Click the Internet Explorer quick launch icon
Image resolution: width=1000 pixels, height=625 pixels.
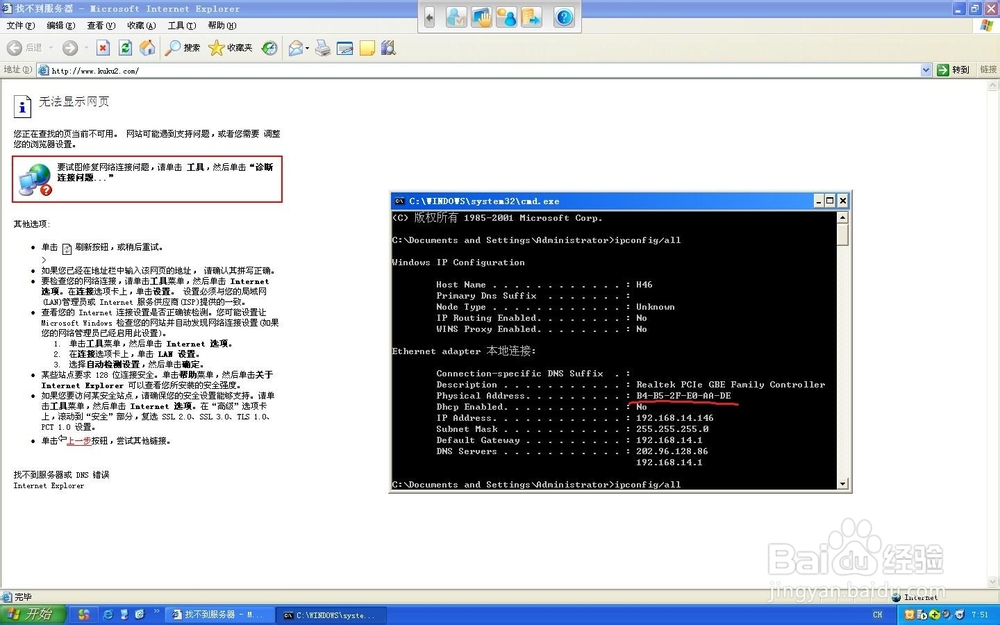tap(108, 615)
